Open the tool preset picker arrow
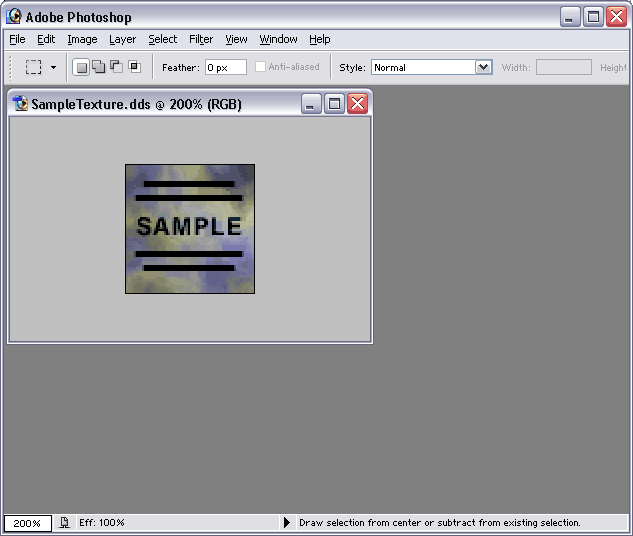 click(x=53, y=67)
